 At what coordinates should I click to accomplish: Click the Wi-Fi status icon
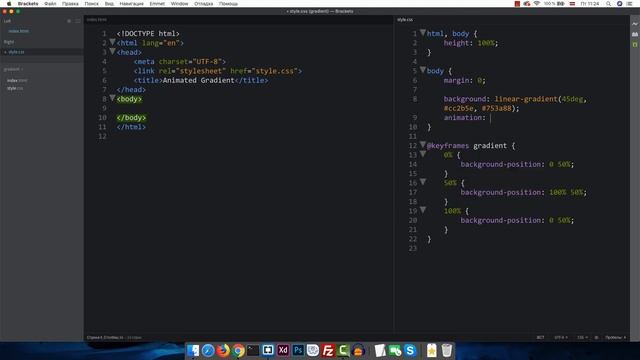(537, 4)
